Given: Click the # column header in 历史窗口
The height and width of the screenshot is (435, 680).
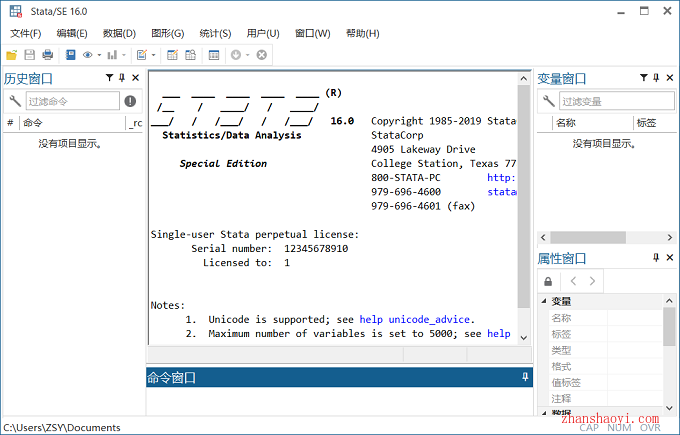Looking at the screenshot, I should 10,123.
